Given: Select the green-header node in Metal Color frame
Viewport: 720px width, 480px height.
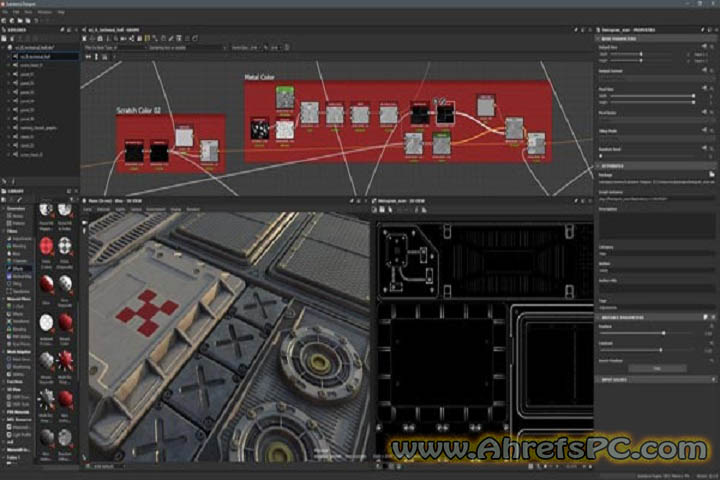Looking at the screenshot, I should [x=285, y=98].
